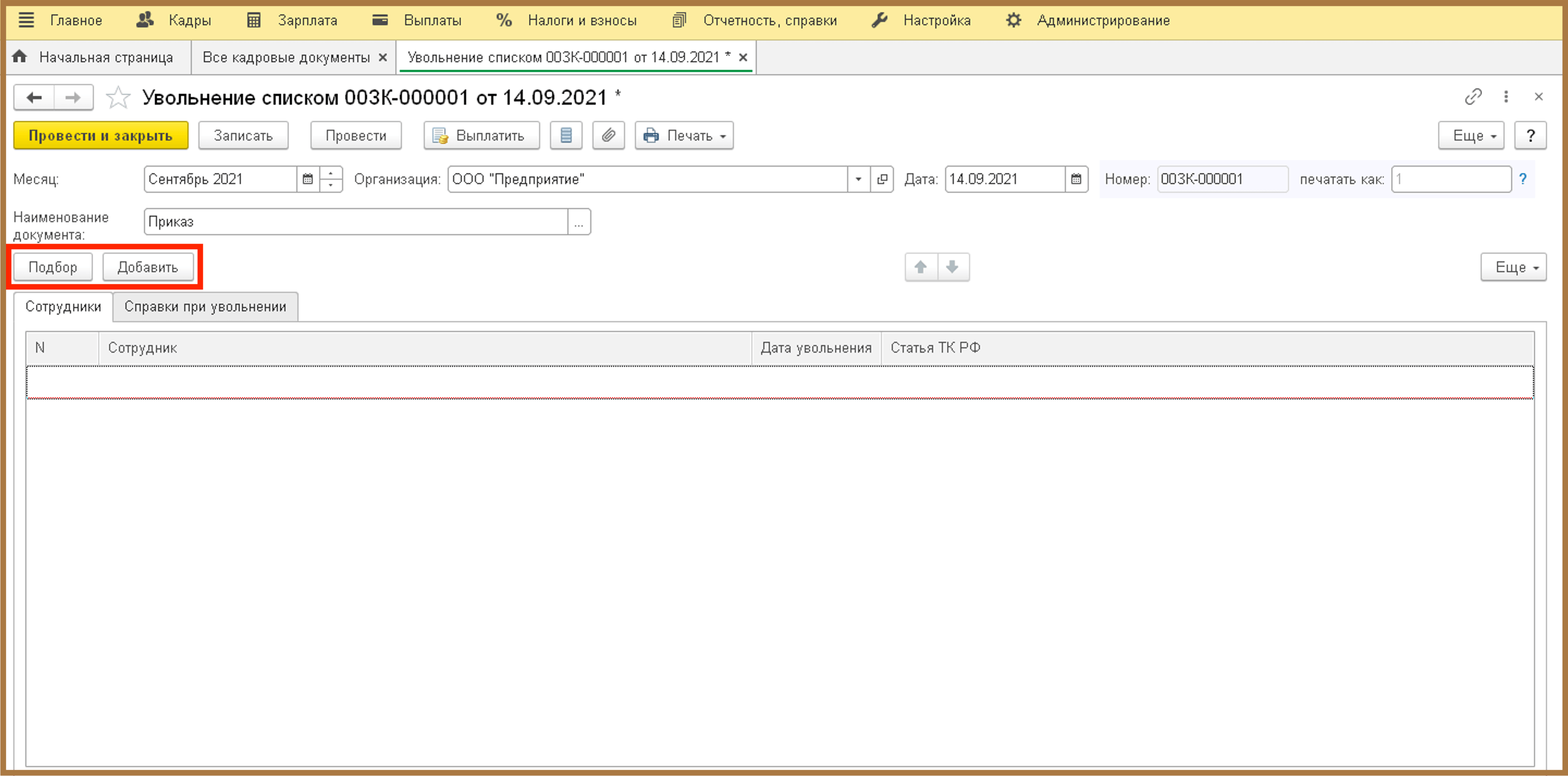Click the N column header
This screenshot has height=776, width=1568.
tap(62, 348)
